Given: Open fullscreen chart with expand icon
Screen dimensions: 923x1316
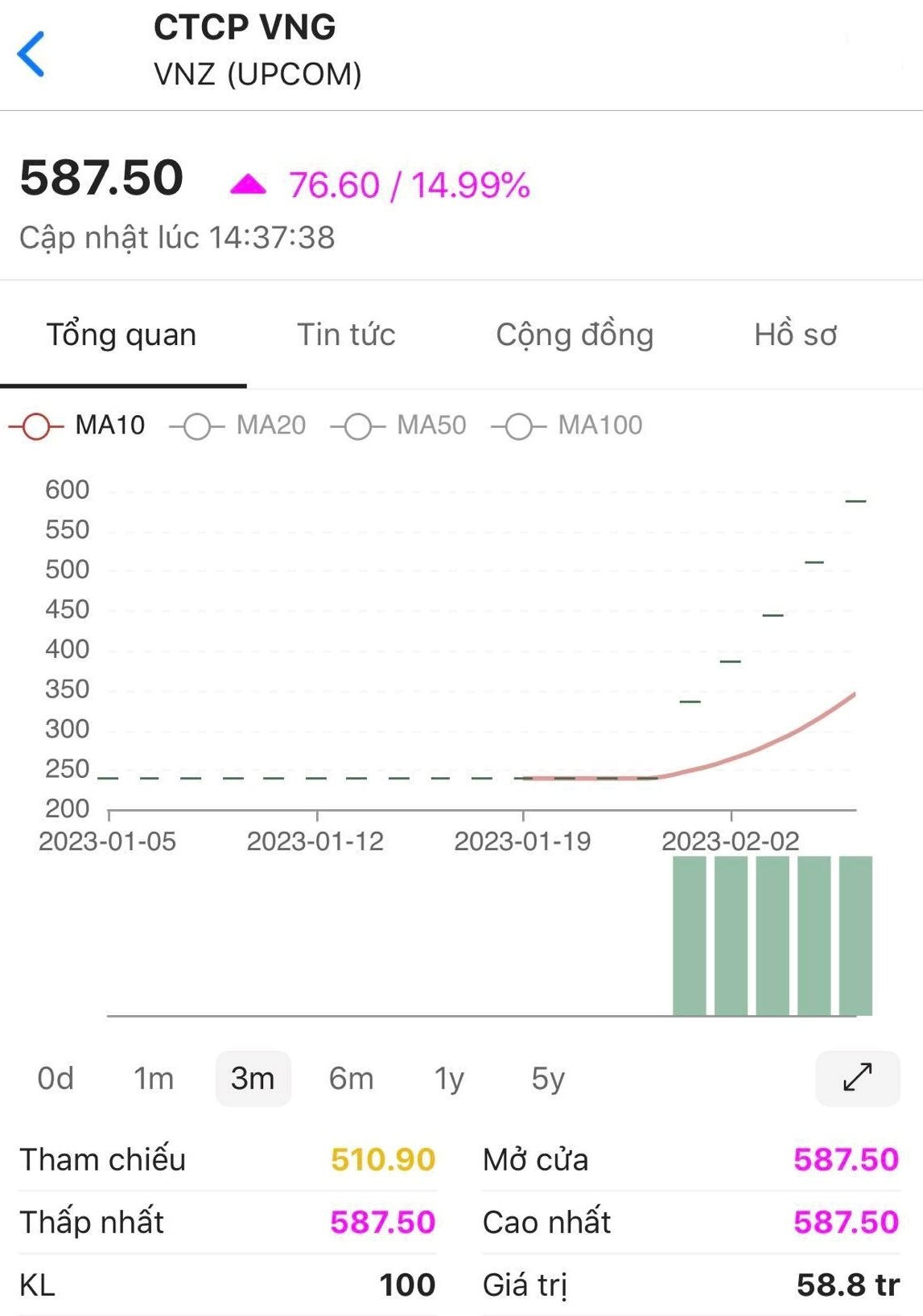Looking at the screenshot, I should coord(857,1077).
